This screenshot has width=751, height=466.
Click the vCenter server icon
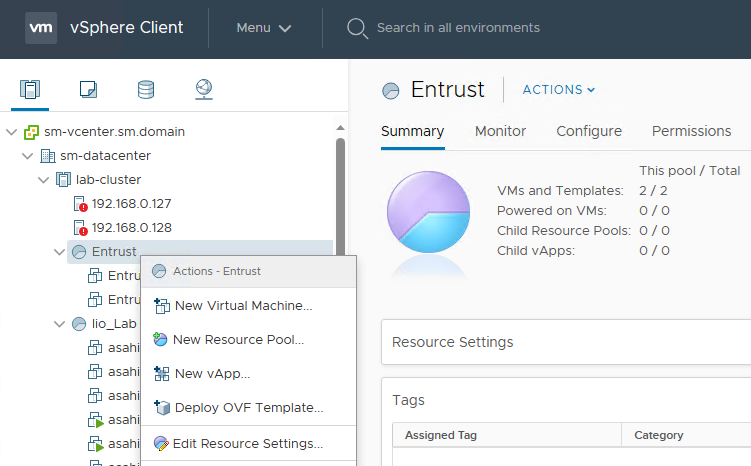click(x=32, y=132)
